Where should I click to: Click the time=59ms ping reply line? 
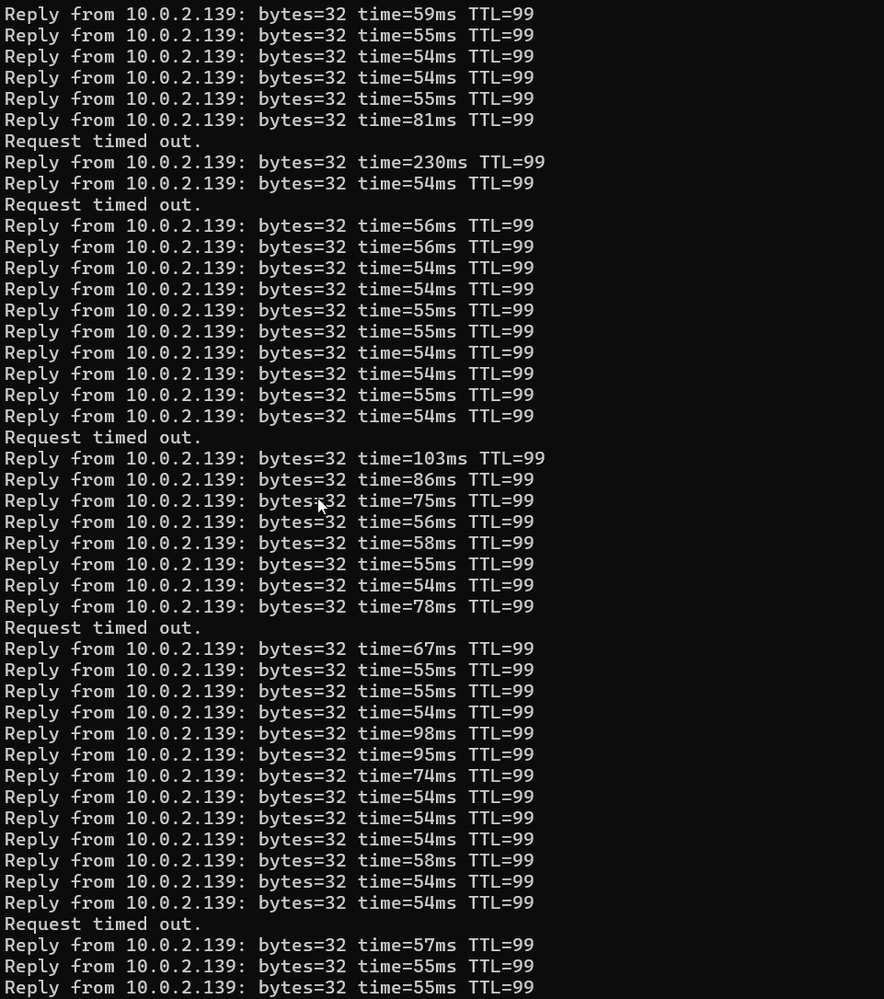[x=269, y=14]
